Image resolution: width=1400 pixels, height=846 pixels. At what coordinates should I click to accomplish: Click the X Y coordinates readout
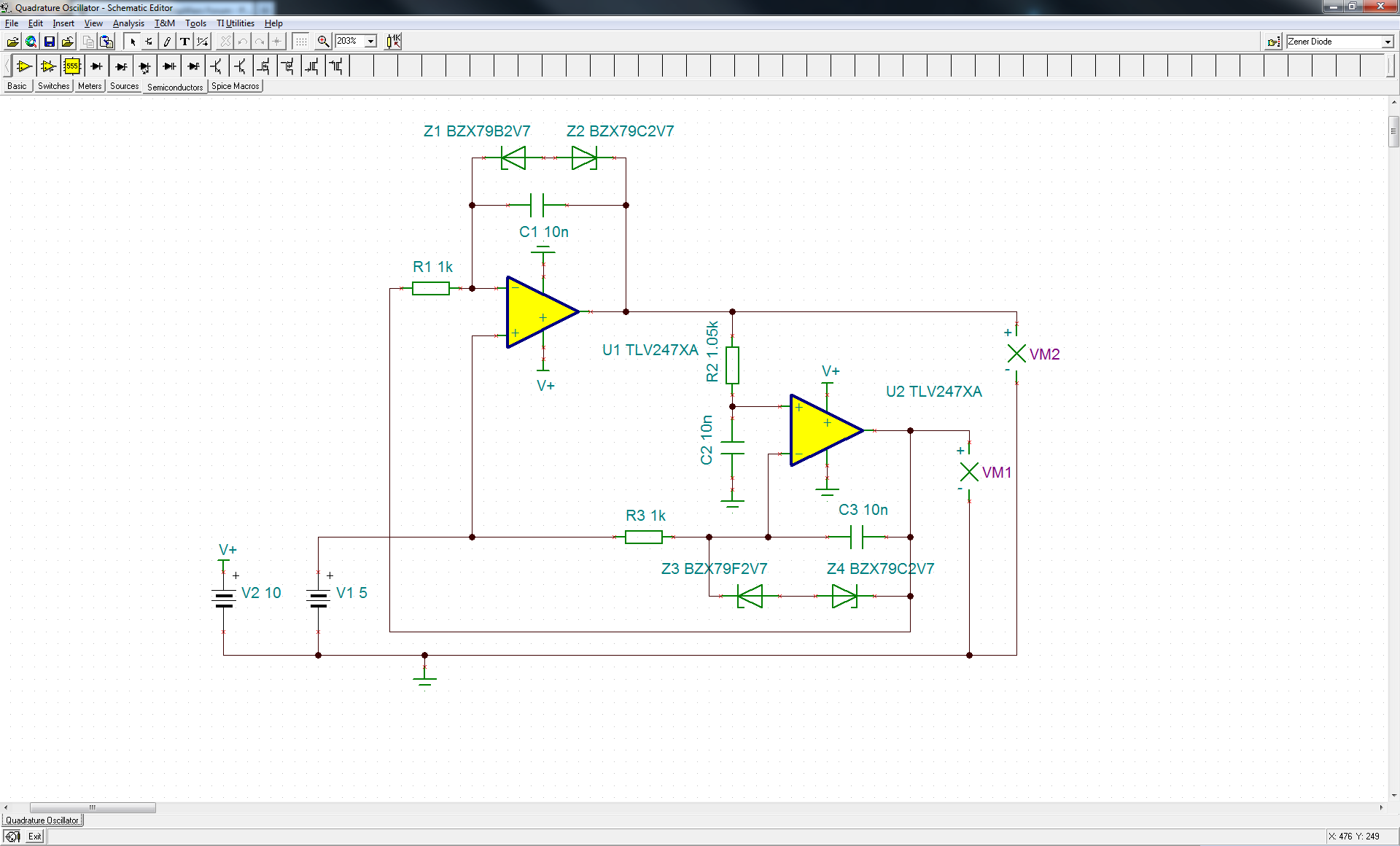1354,837
